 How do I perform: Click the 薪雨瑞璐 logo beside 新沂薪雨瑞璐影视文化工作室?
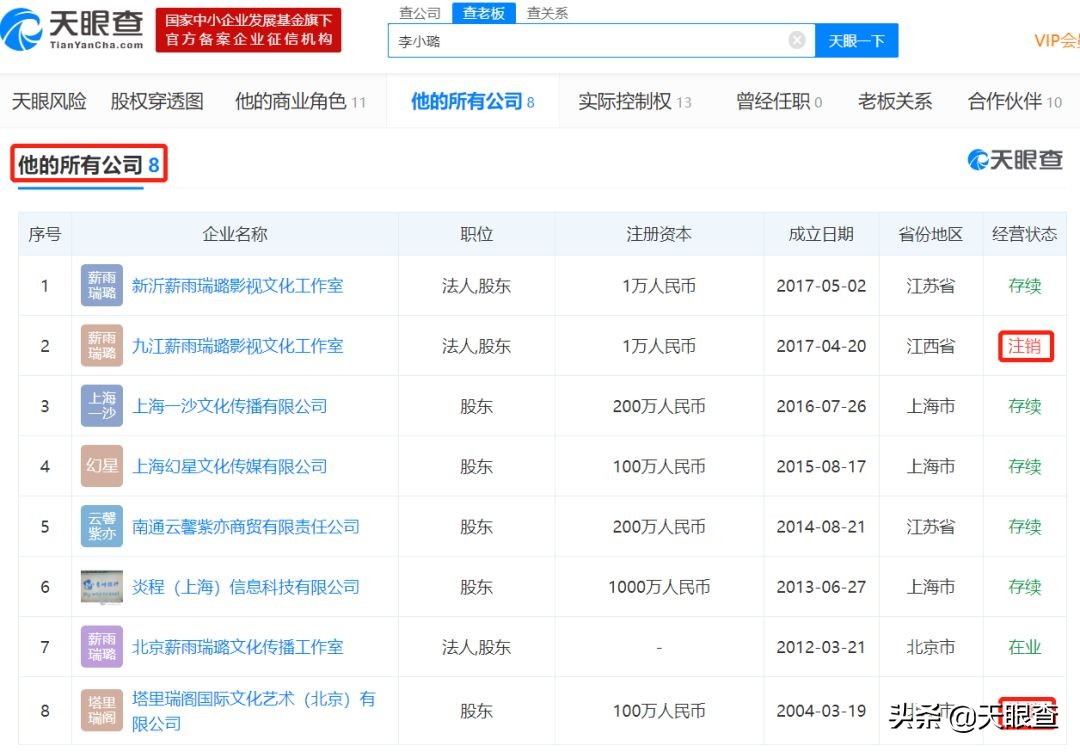[x=101, y=285]
